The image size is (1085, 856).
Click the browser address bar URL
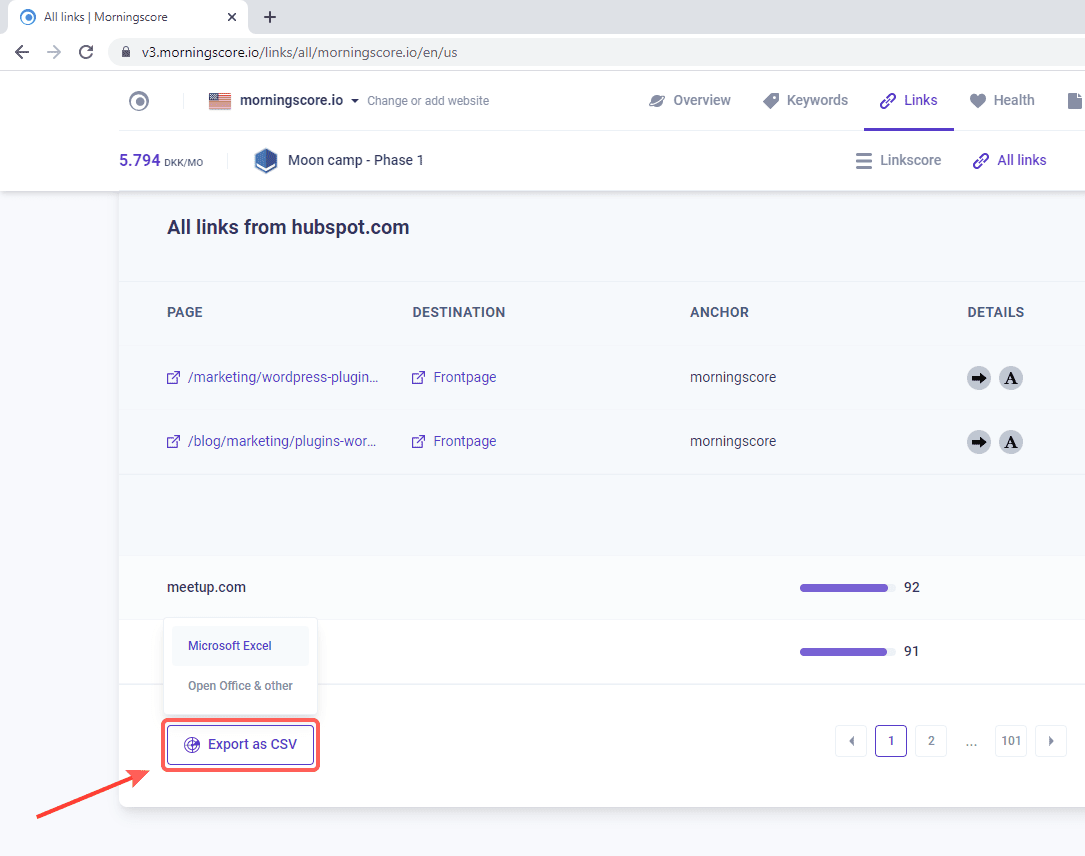coord(300,52)
